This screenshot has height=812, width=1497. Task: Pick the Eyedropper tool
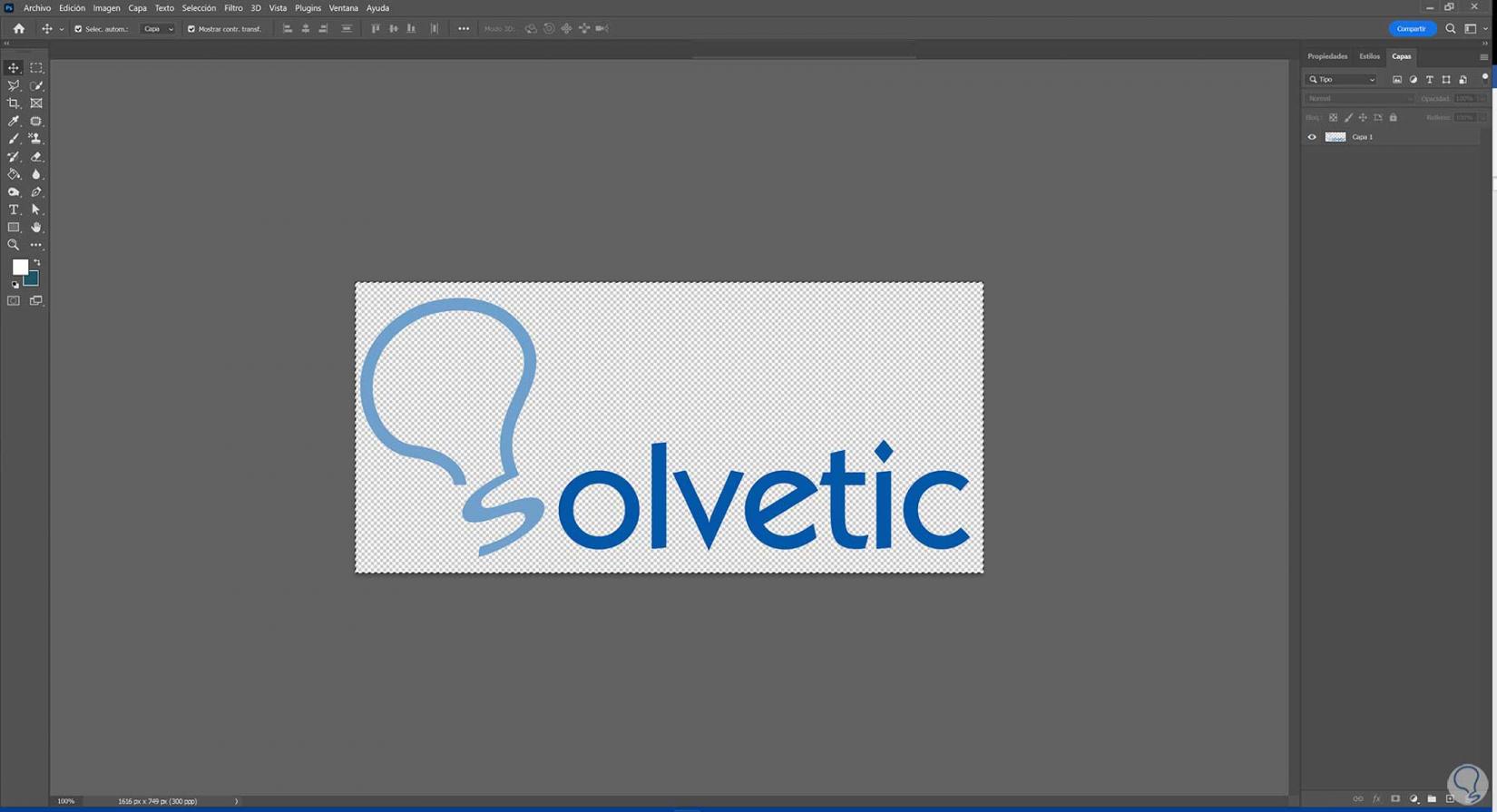14,122
